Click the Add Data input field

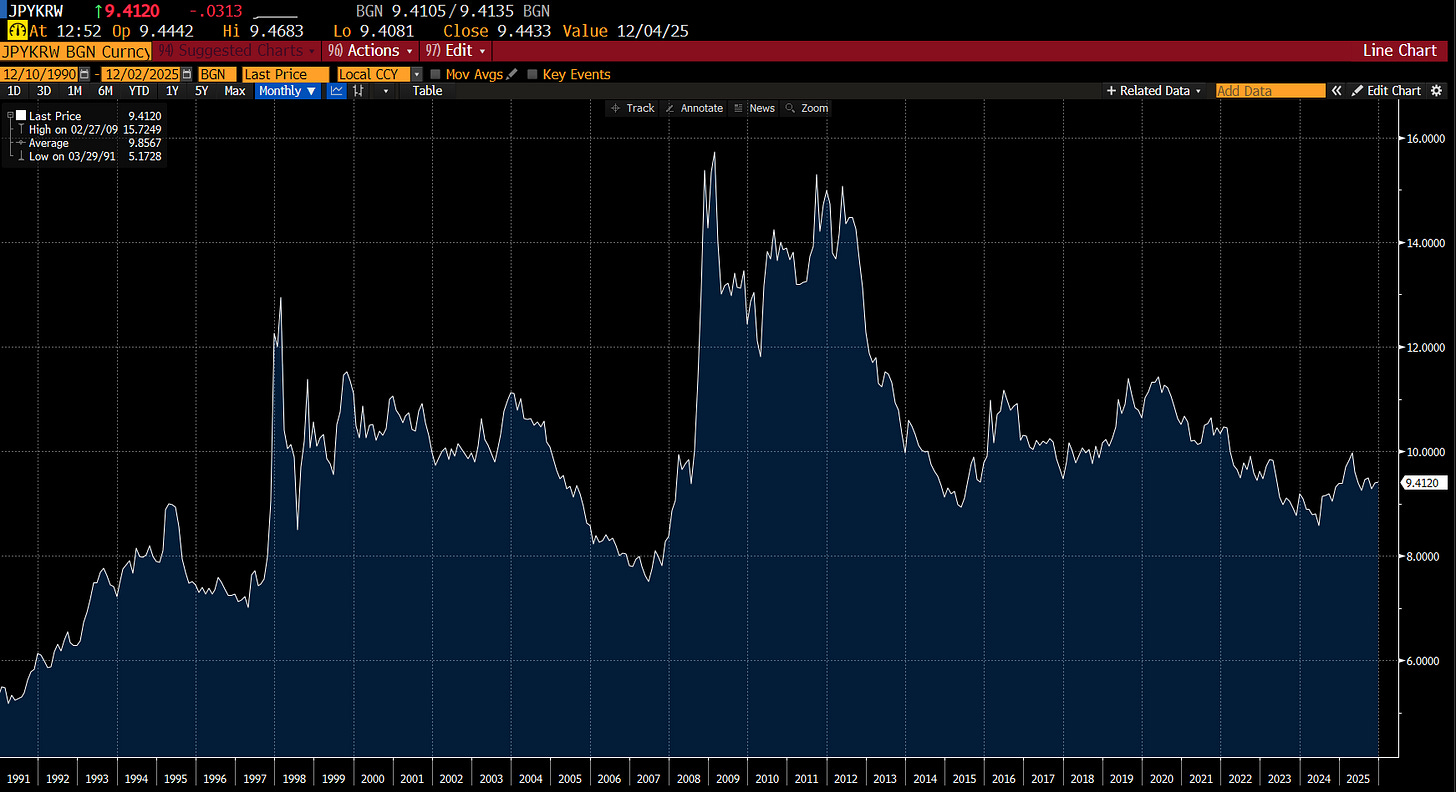(1270, 91)
